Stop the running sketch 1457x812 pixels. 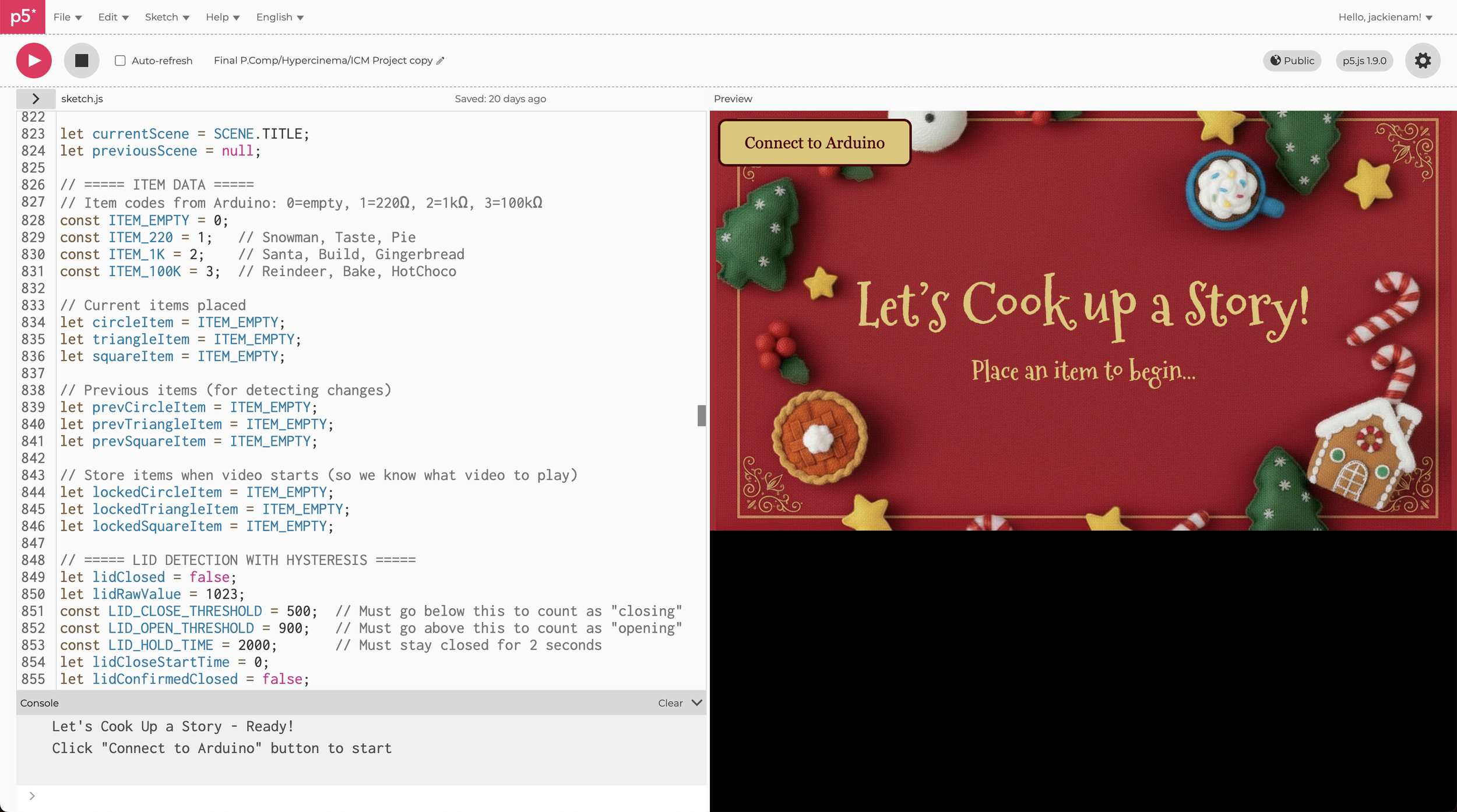coord(81,61)
